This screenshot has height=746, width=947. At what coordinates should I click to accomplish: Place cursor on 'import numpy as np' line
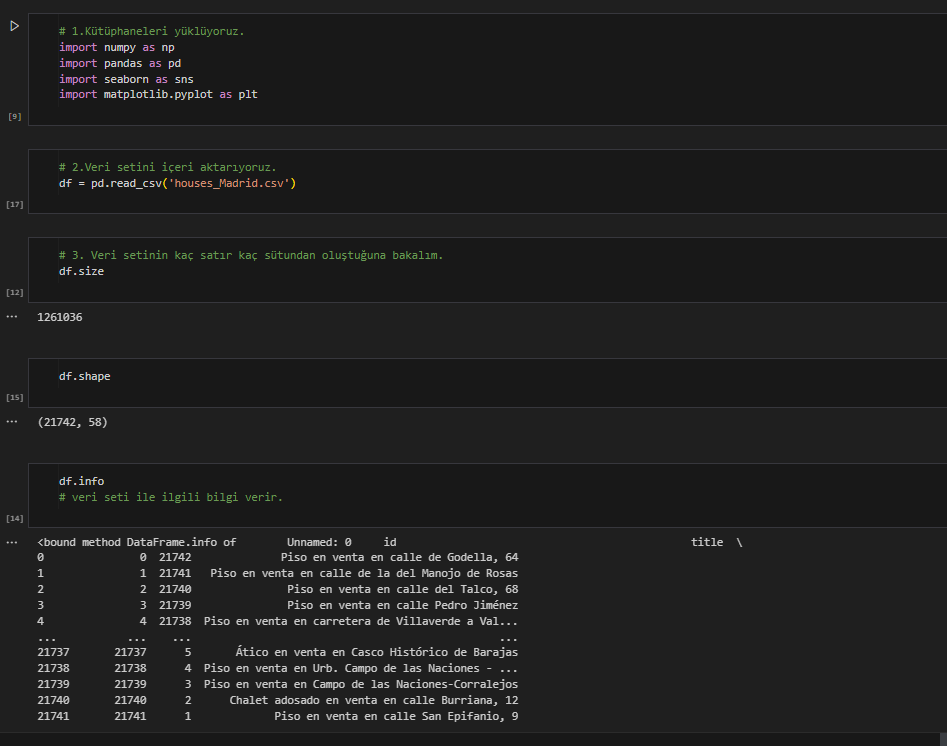click(116, 47)
